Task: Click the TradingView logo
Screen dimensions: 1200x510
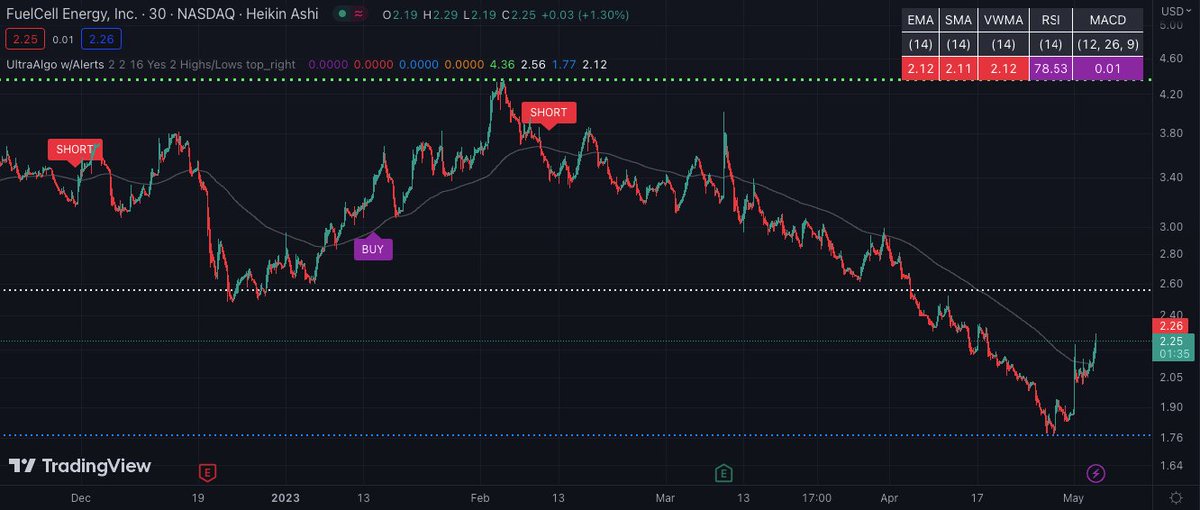Action: point(80,466)
